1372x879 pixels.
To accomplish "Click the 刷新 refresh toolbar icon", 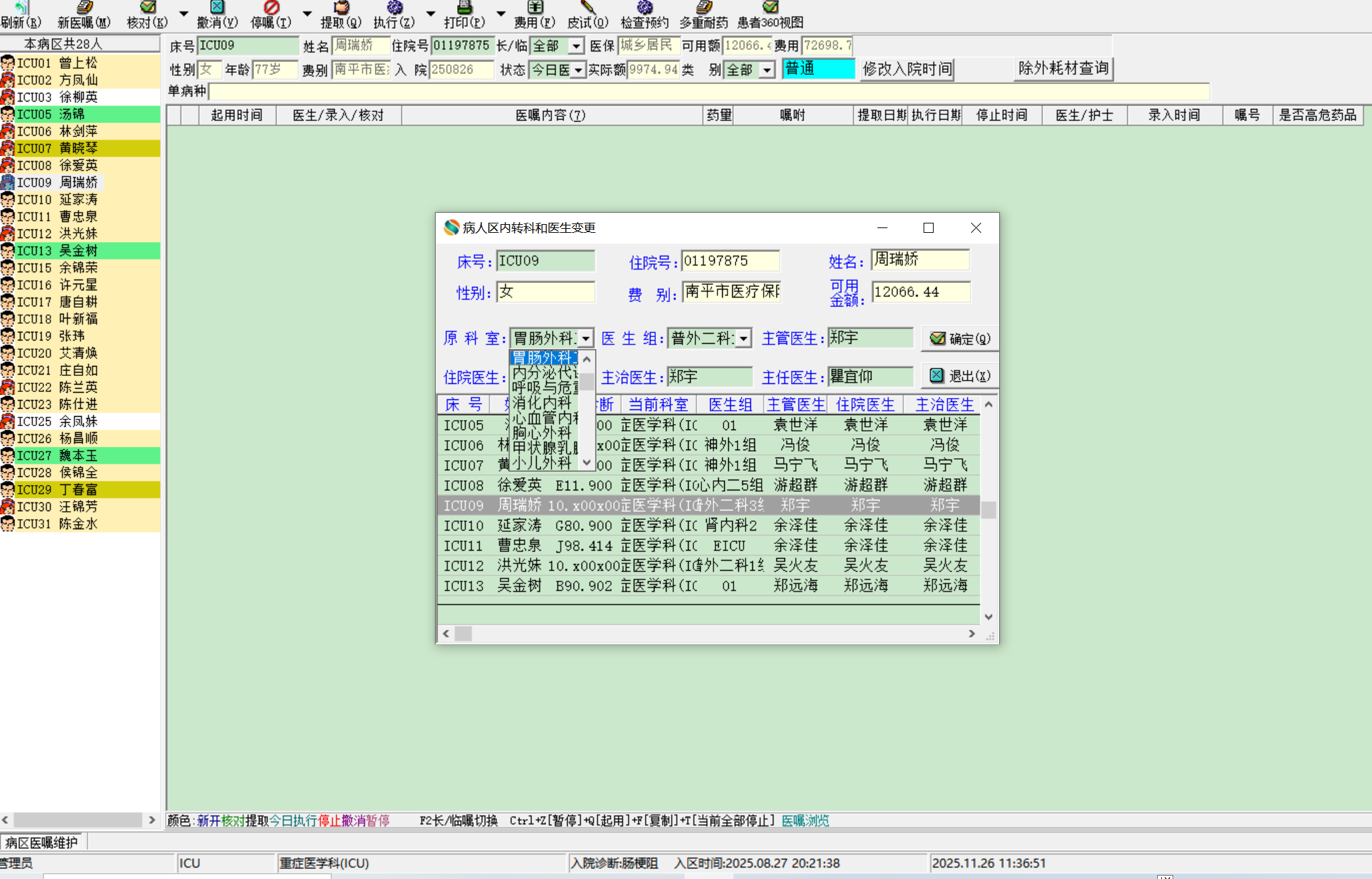I will [21, 8].
